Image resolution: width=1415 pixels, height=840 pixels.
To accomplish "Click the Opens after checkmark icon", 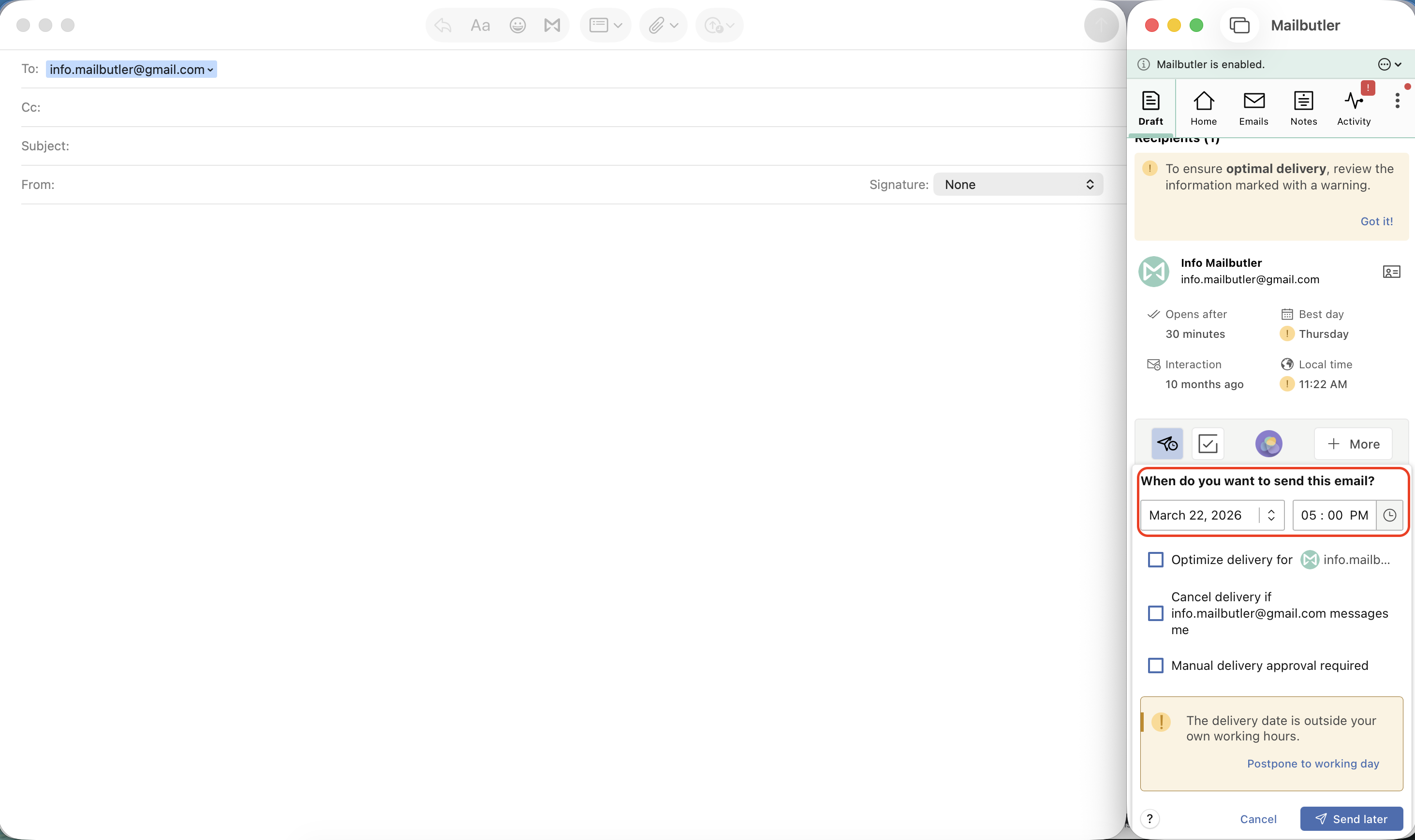I will point(1153,314).
